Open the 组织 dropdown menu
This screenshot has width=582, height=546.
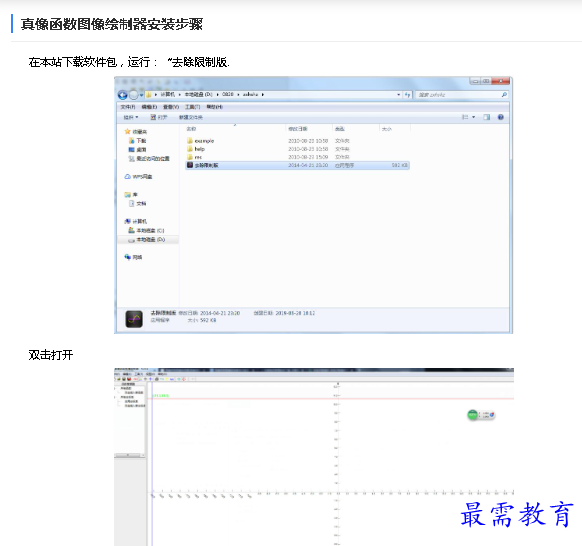(x=131, y=117)
